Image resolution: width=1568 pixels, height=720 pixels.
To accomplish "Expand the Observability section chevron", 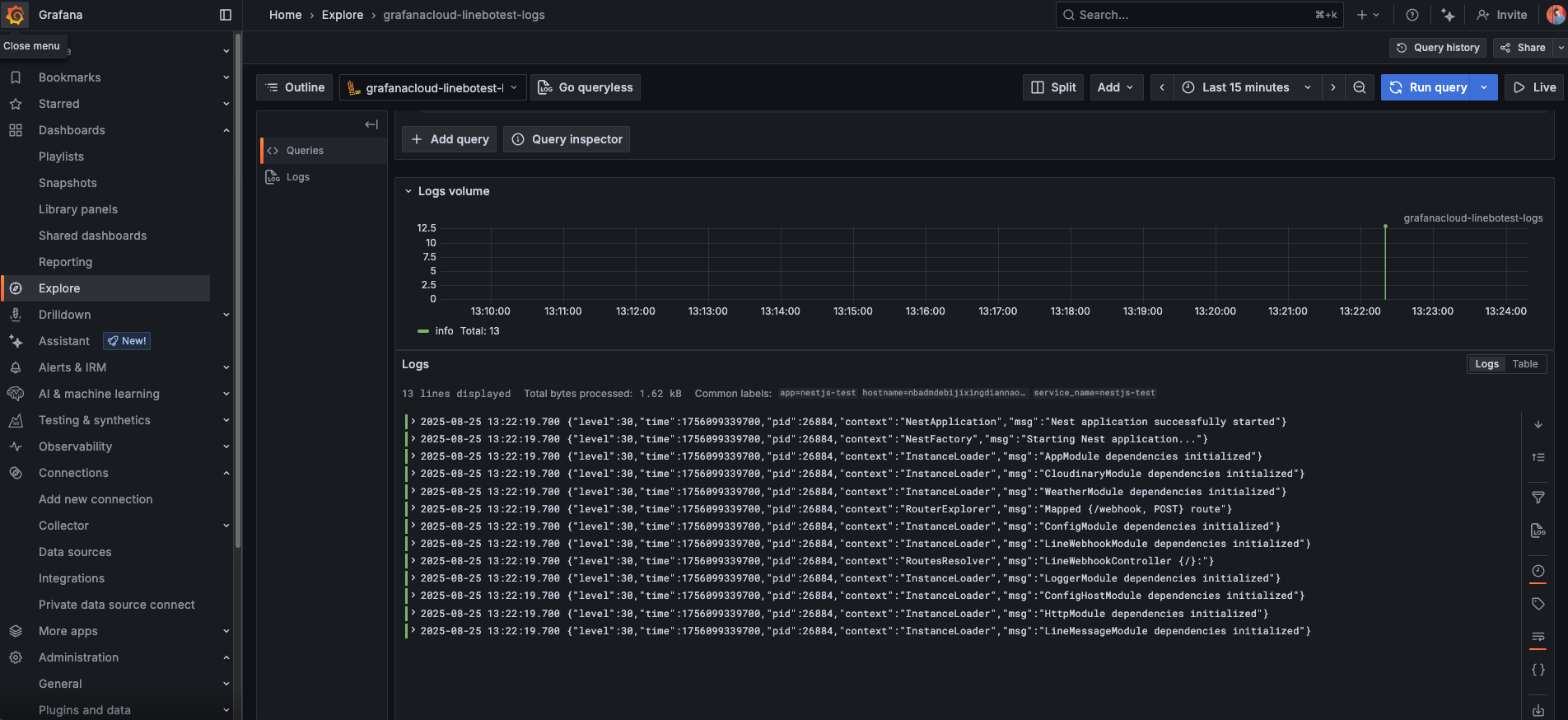I will coord(226,446).
